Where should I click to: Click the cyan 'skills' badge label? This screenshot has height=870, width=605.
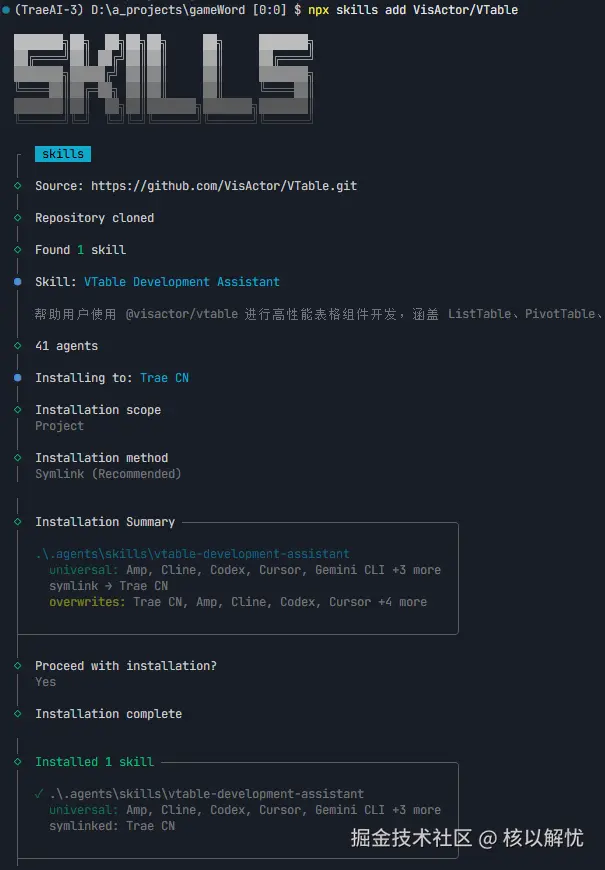(x=63, y=154)
